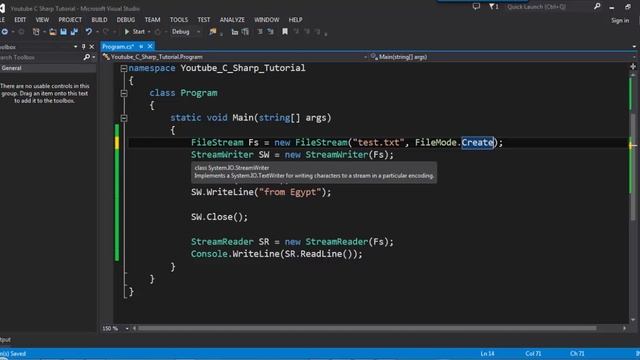Click the Save All icon
Image resolution: width=640 pixels, height=360 pixels.
(x=74, y=31)
